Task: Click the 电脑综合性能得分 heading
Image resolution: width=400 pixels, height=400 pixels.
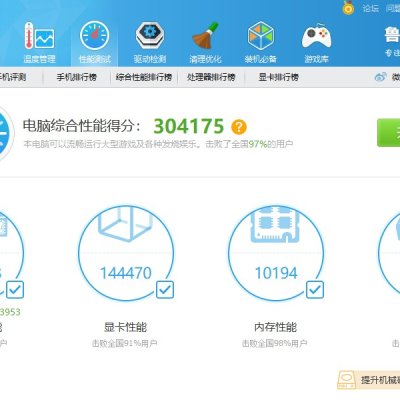Action: pyautogui.click(x=82, y=126)
